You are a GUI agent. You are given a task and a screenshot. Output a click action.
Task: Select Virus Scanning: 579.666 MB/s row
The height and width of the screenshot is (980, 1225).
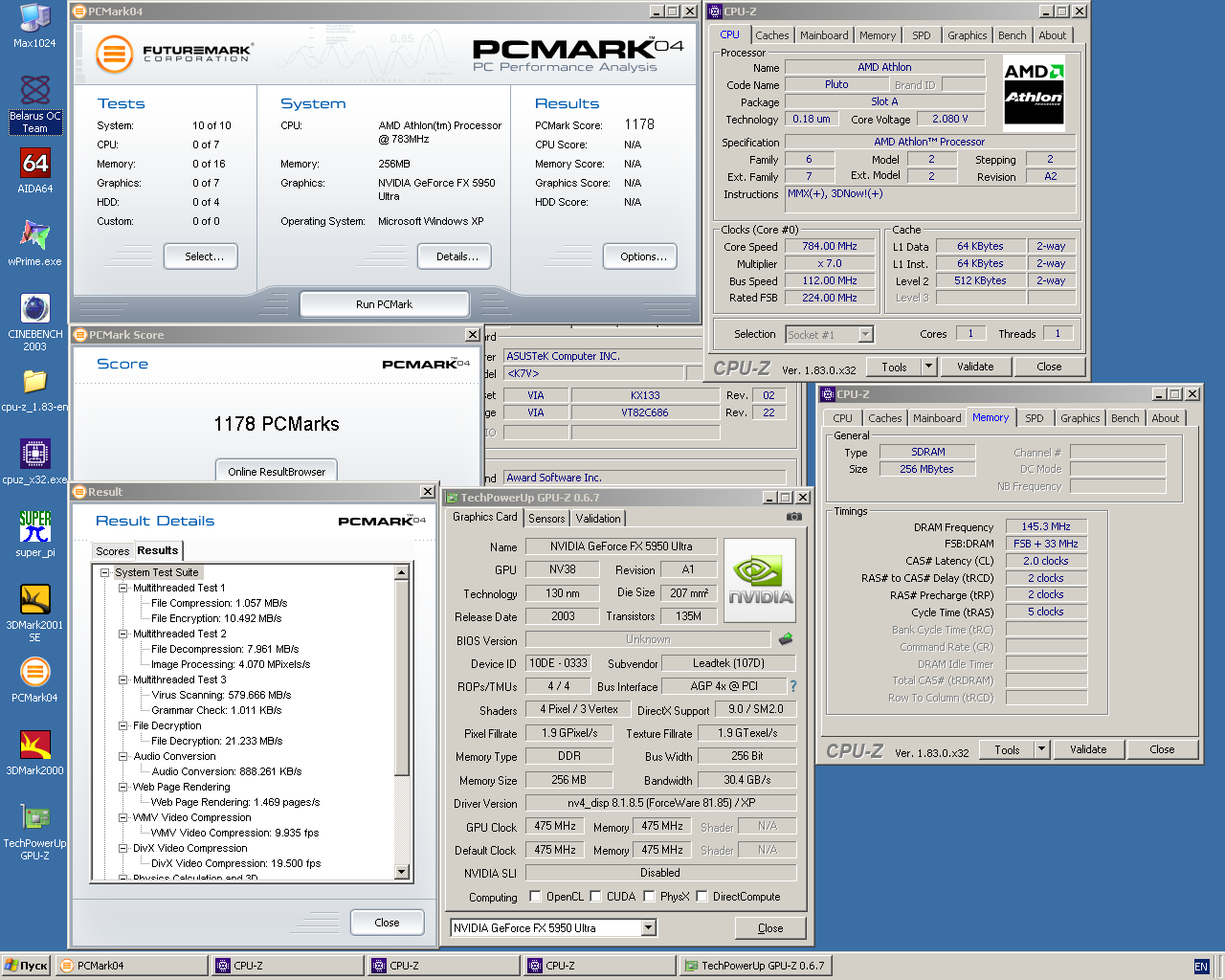(221, 695)
